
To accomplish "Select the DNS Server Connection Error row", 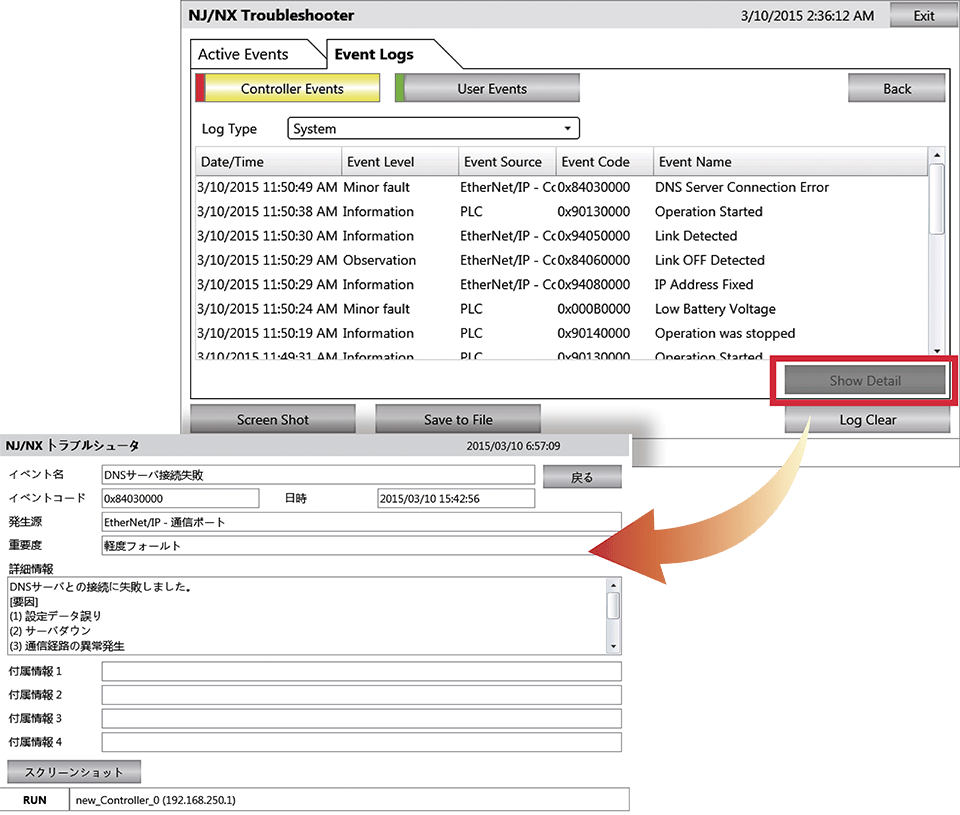I will click(x=562, y=187).
